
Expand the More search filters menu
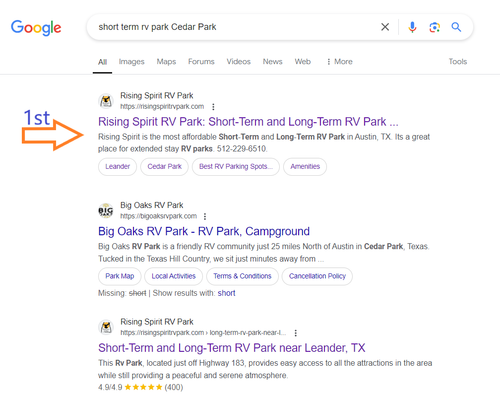(340, 62)
